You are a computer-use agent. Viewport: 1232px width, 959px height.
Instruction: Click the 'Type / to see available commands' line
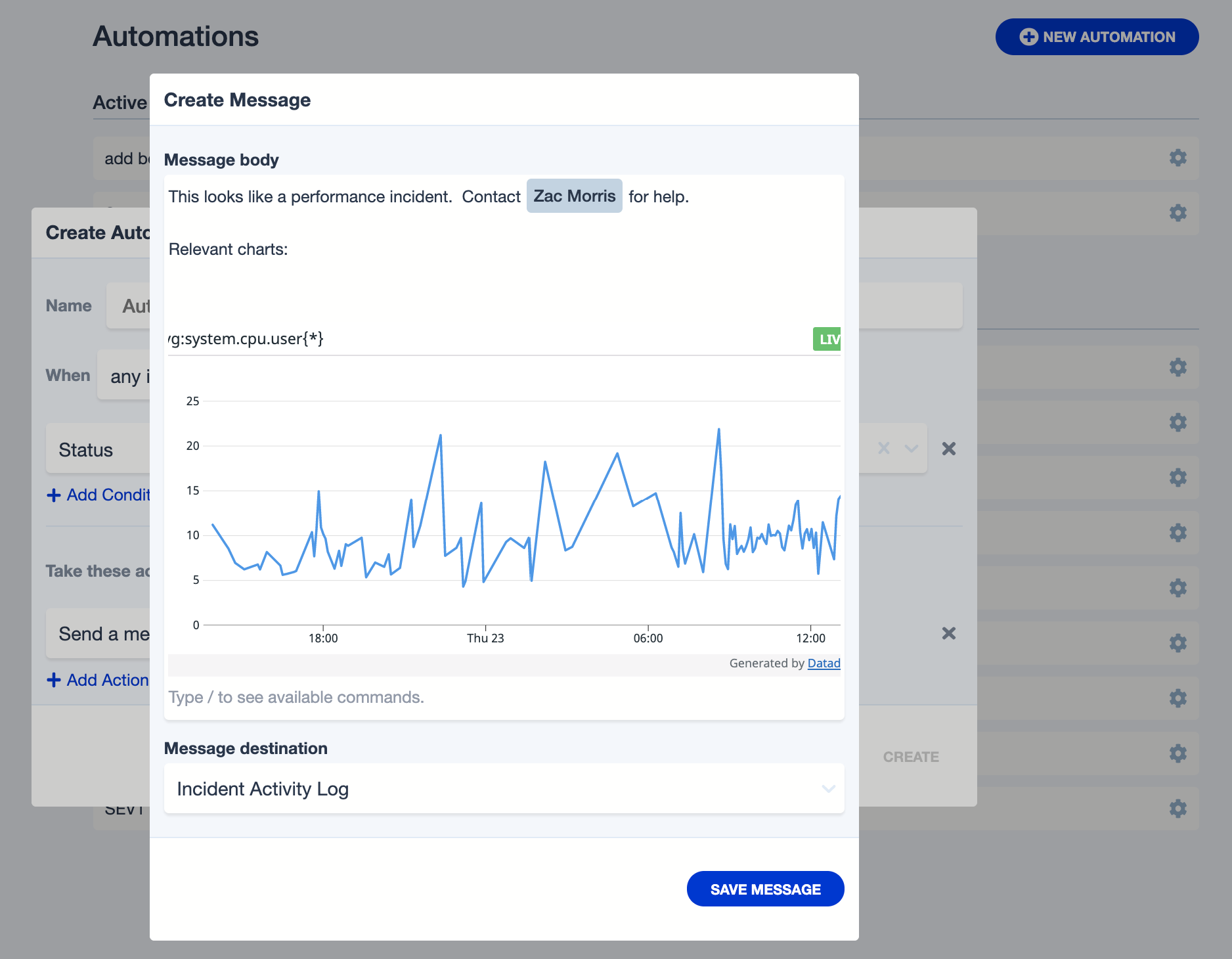pyautogui.click(x=296, y=697)
